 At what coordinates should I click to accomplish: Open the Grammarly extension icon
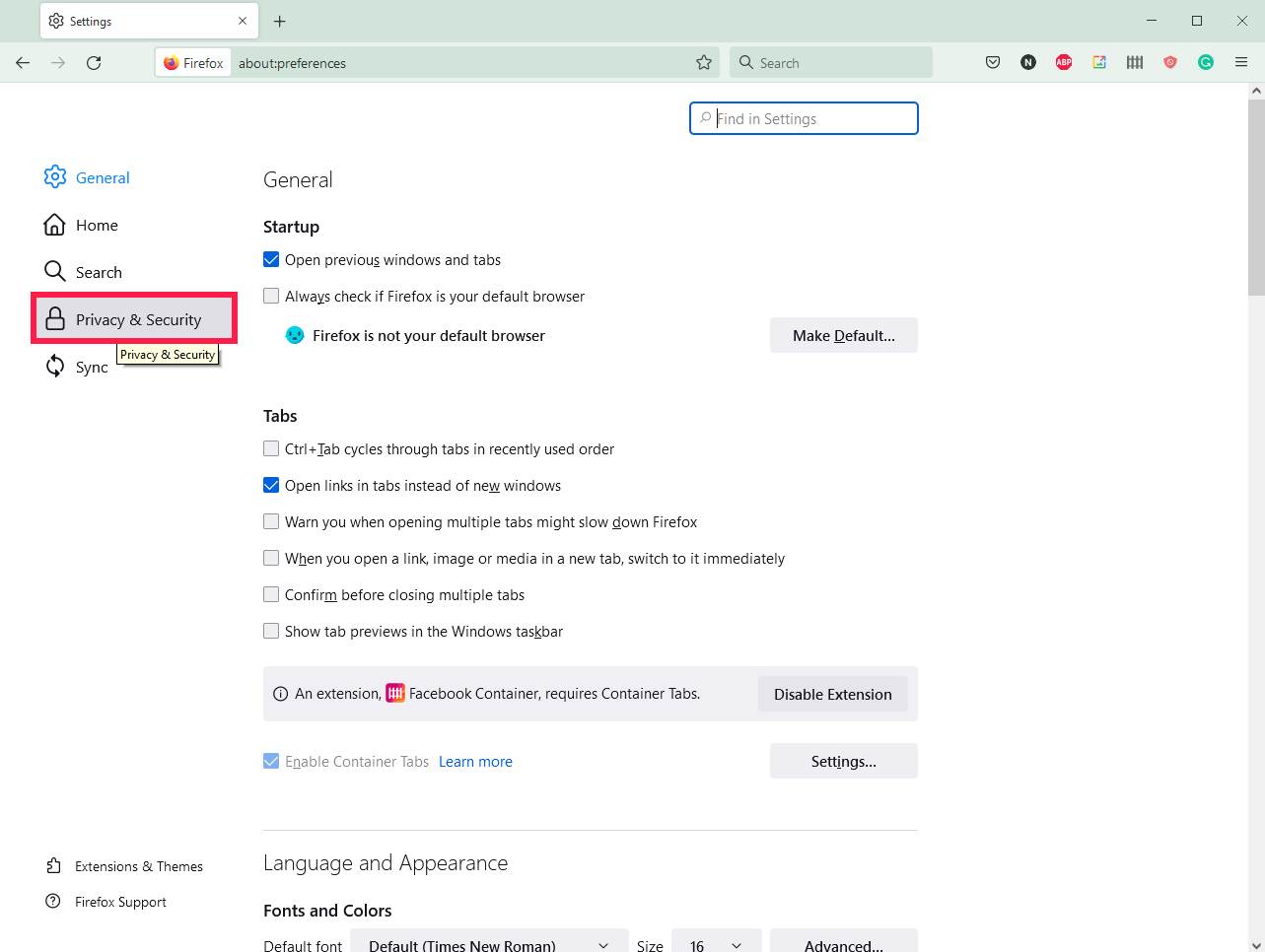pyautogui.click(x=1206, y=62)
